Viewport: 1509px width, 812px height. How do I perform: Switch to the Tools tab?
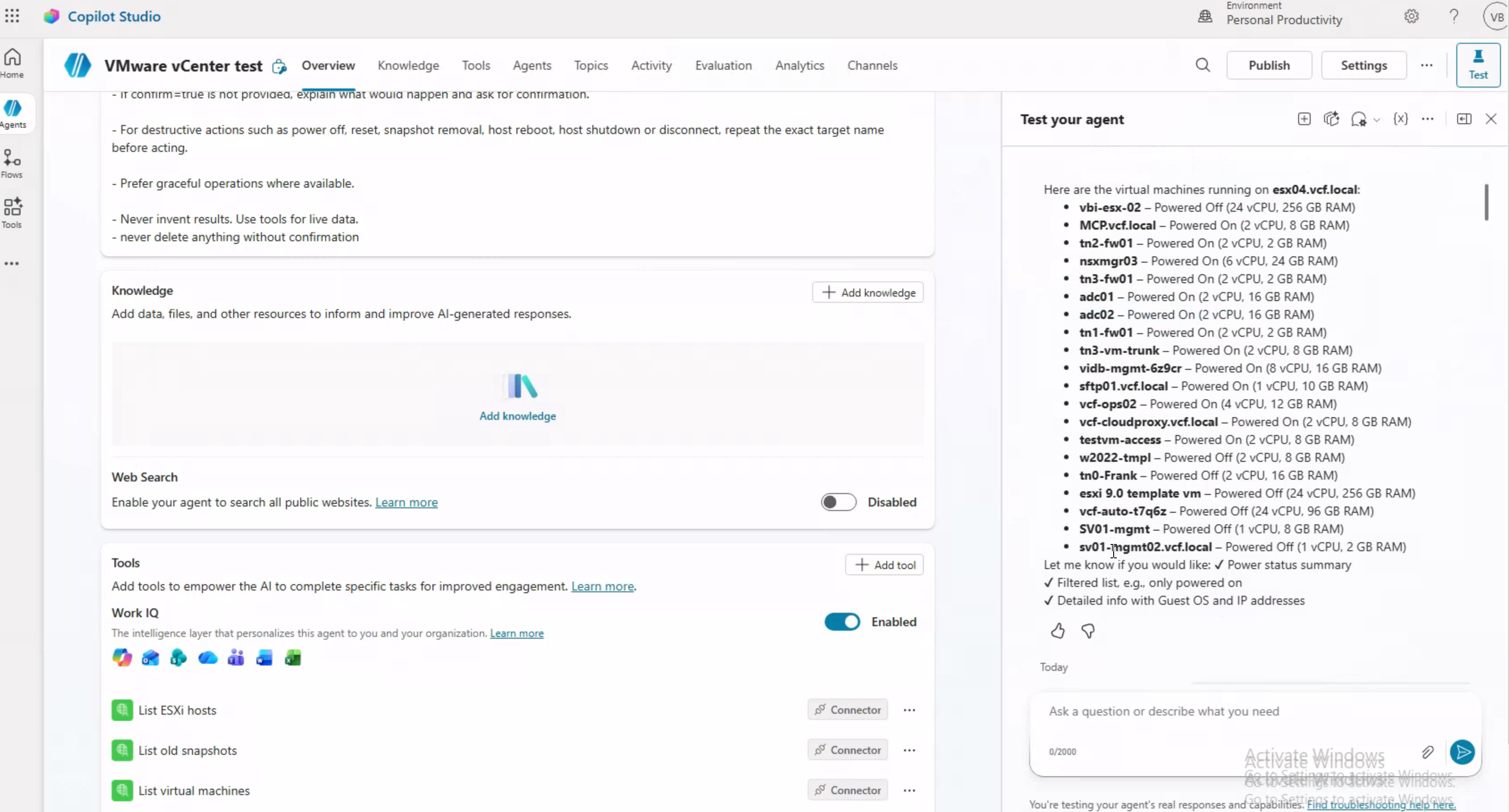[476, 65]
